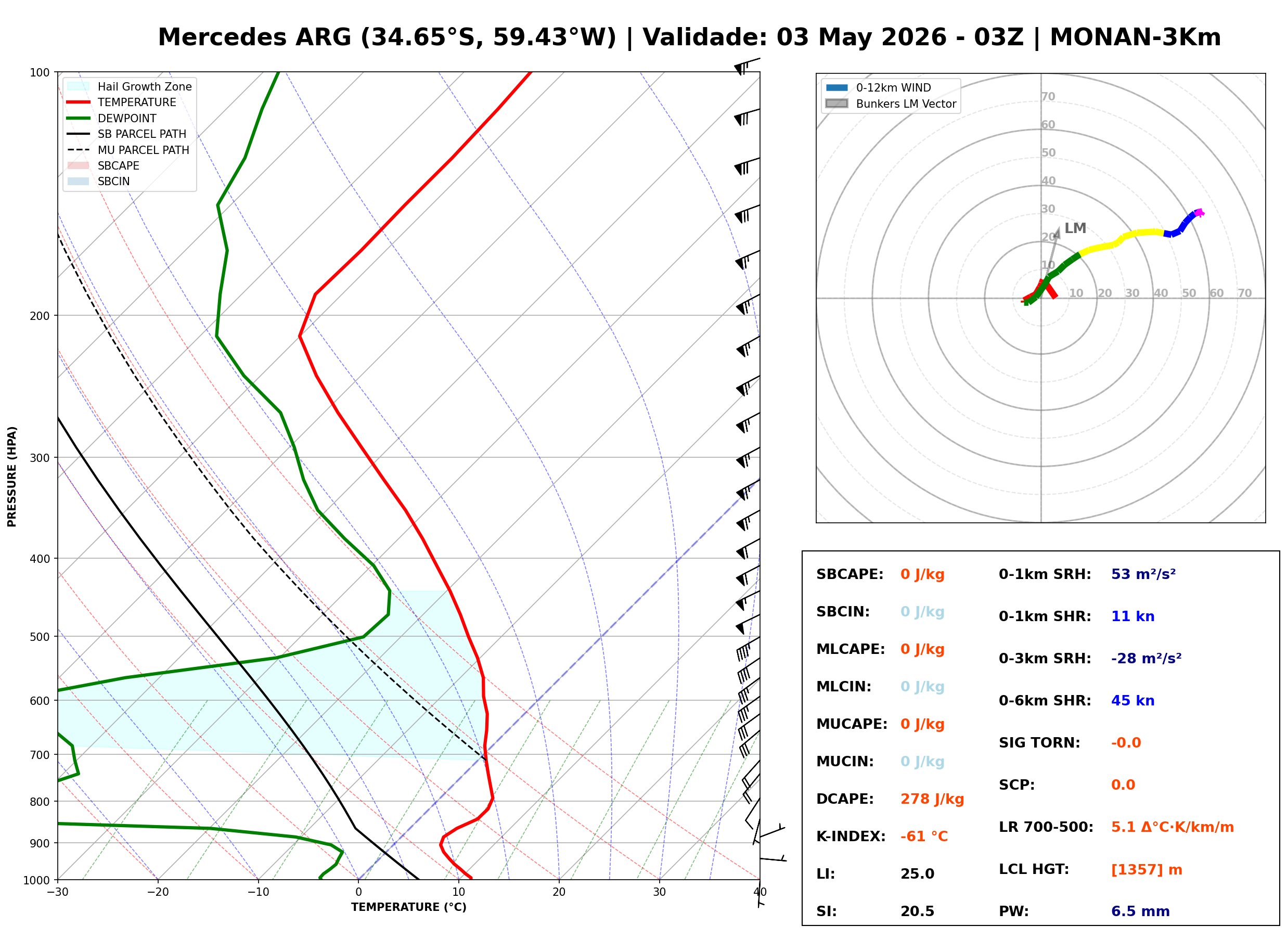Click the TEMPERATURE (°C) axis label
Viewport: 1287px width, 952px height.
409,907
